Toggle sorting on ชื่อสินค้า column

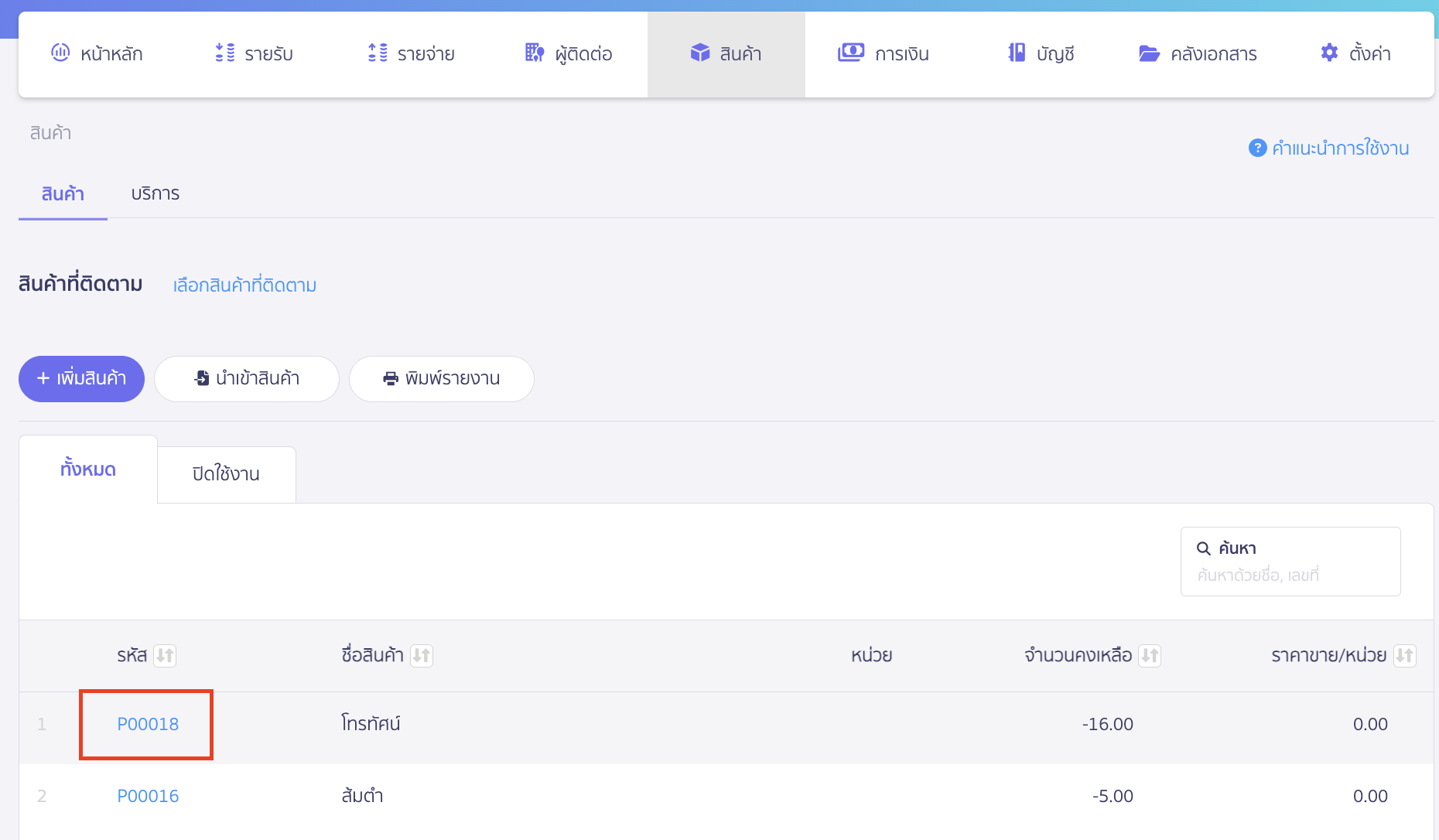pos(422,655)
